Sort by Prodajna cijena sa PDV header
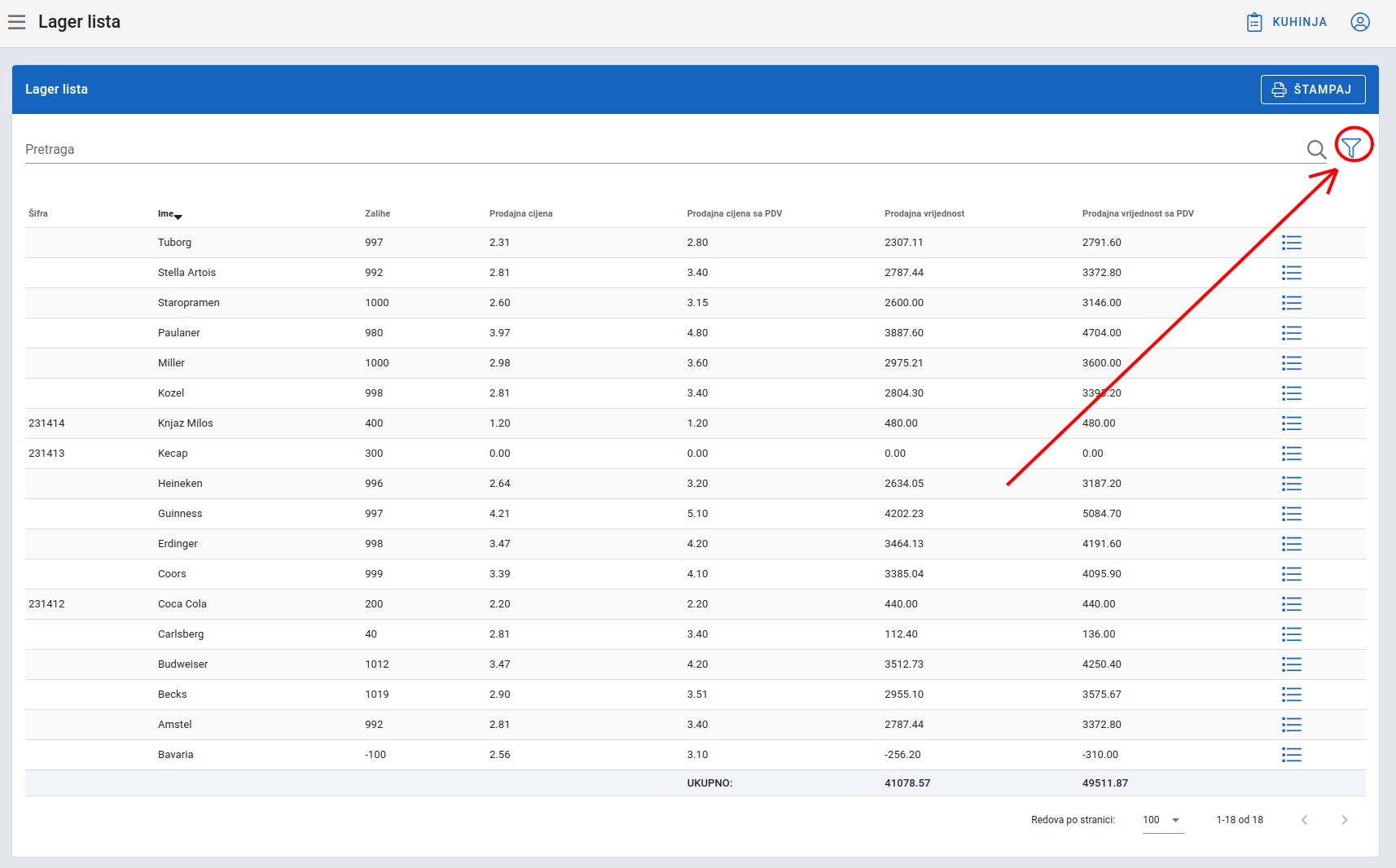1396x868 pixels. pos(734,213)
